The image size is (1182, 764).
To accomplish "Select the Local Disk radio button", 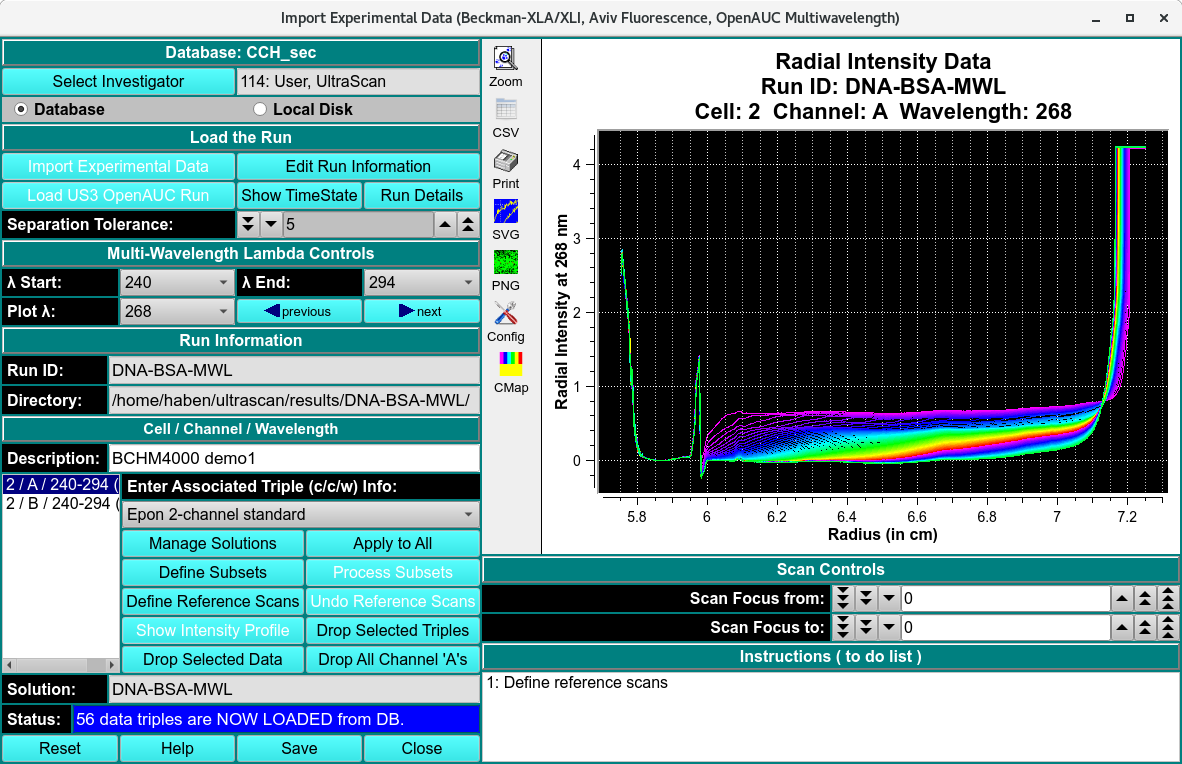I will [260, 109].
